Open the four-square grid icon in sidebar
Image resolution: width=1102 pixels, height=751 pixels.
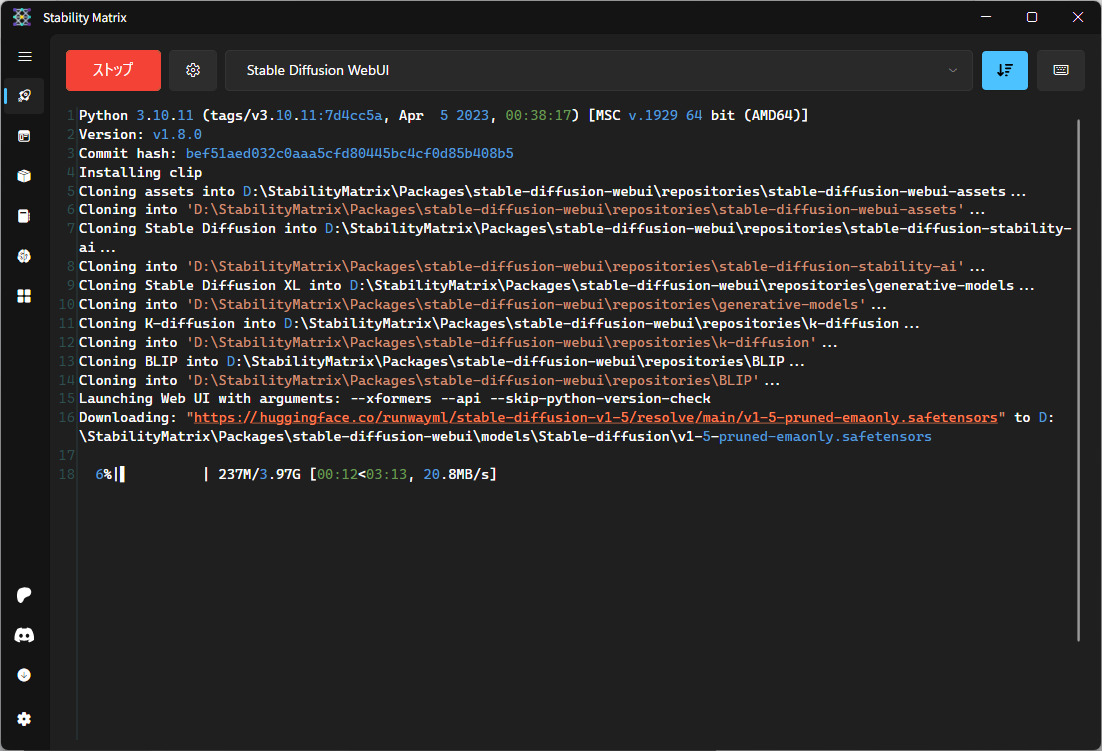click(x=25, y=296)
